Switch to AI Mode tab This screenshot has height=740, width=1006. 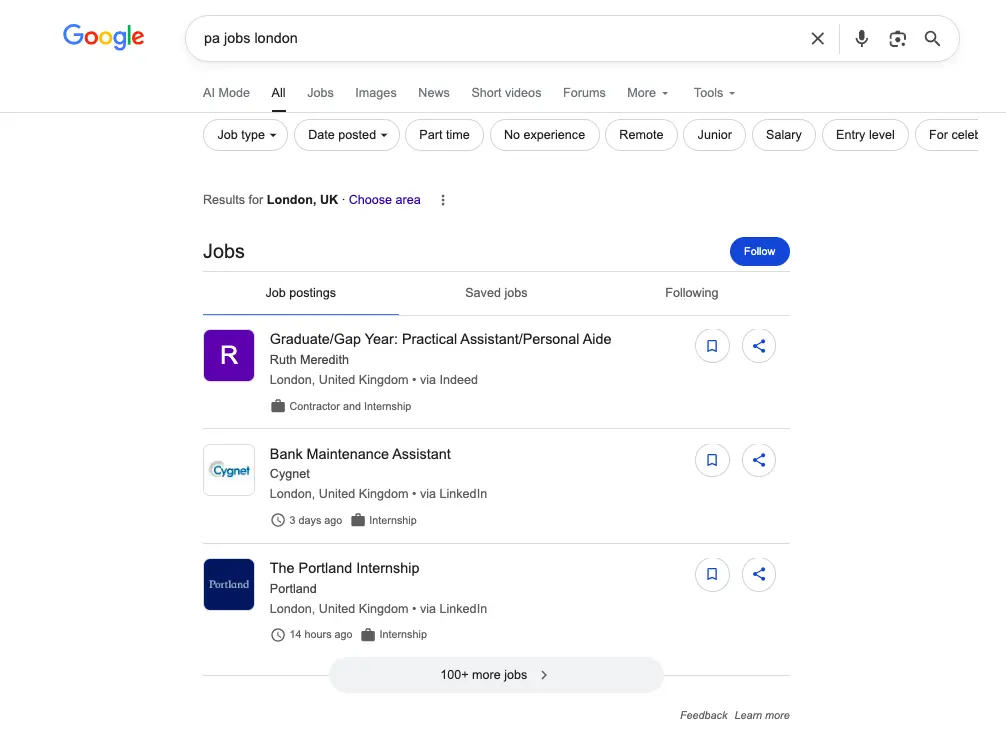pos(226,93)
